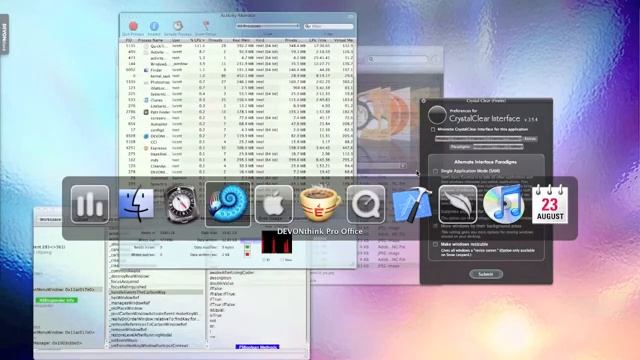The image size is (640, 360).
Task: Click the green data read color well
Action: (247, 247)
